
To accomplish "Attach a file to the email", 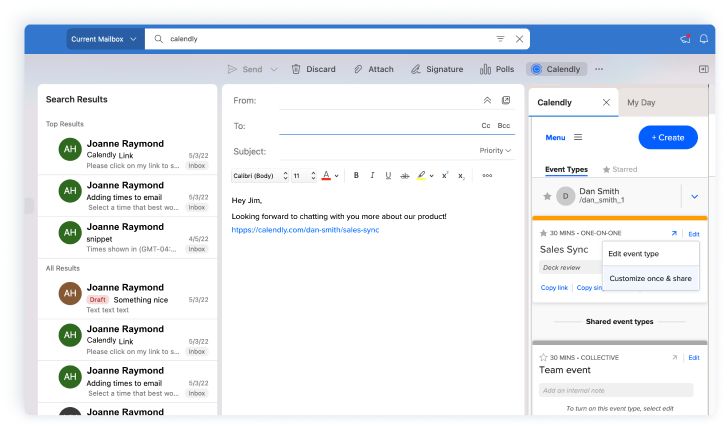I will click(x=374, y=69).
